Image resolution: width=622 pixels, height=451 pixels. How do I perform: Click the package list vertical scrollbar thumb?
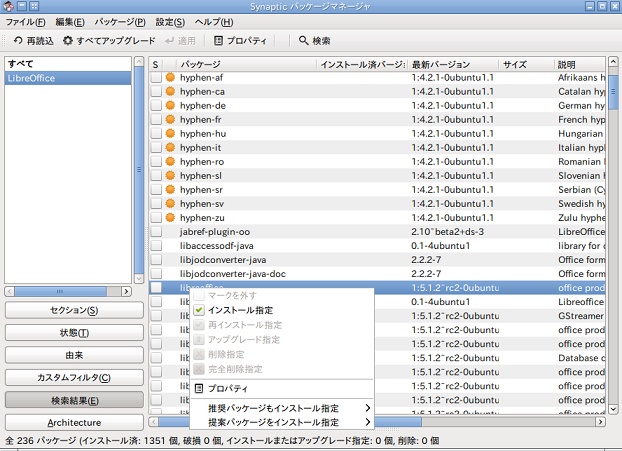click(x=613, y=91)
